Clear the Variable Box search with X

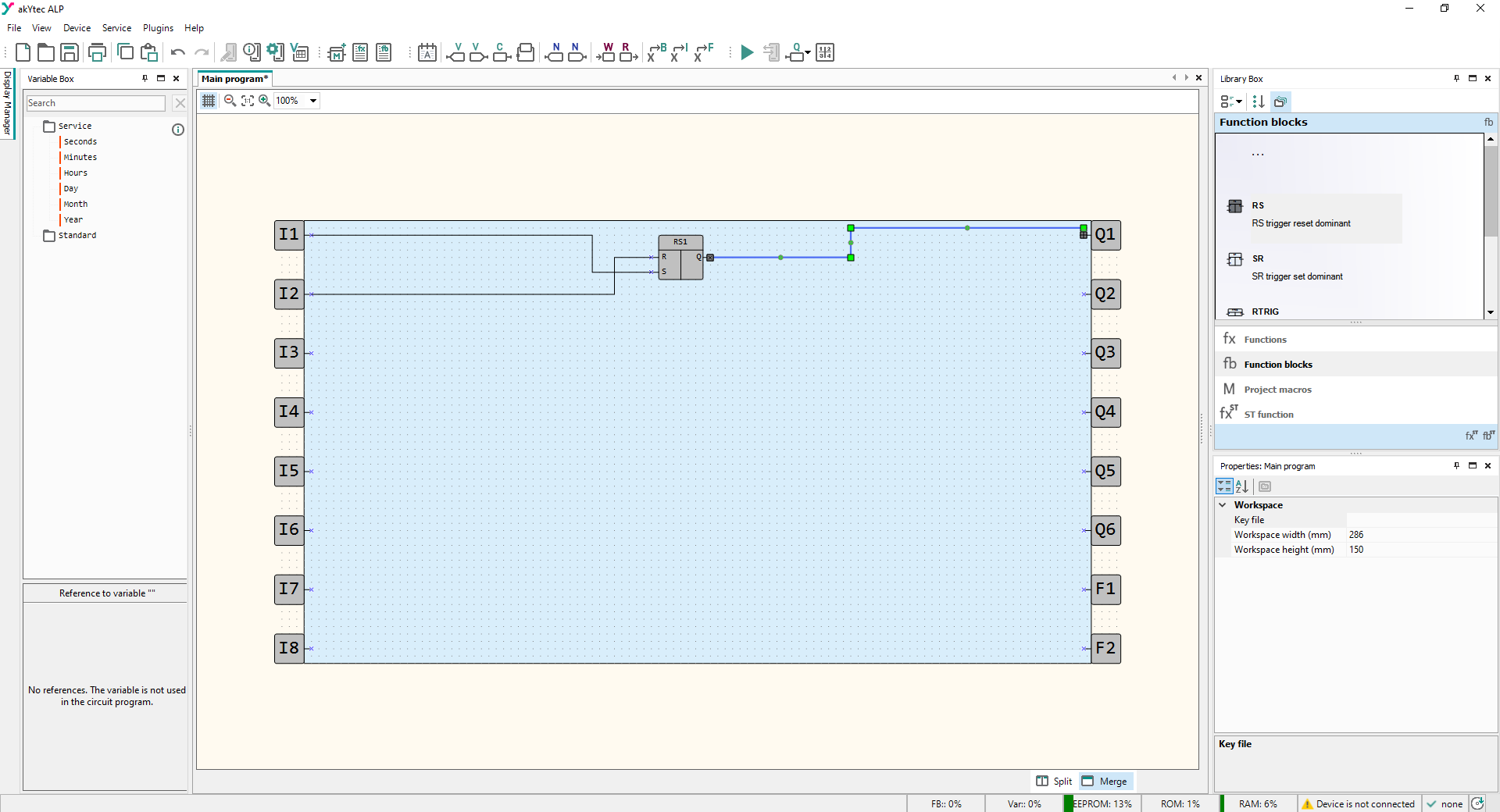point(180,103)
